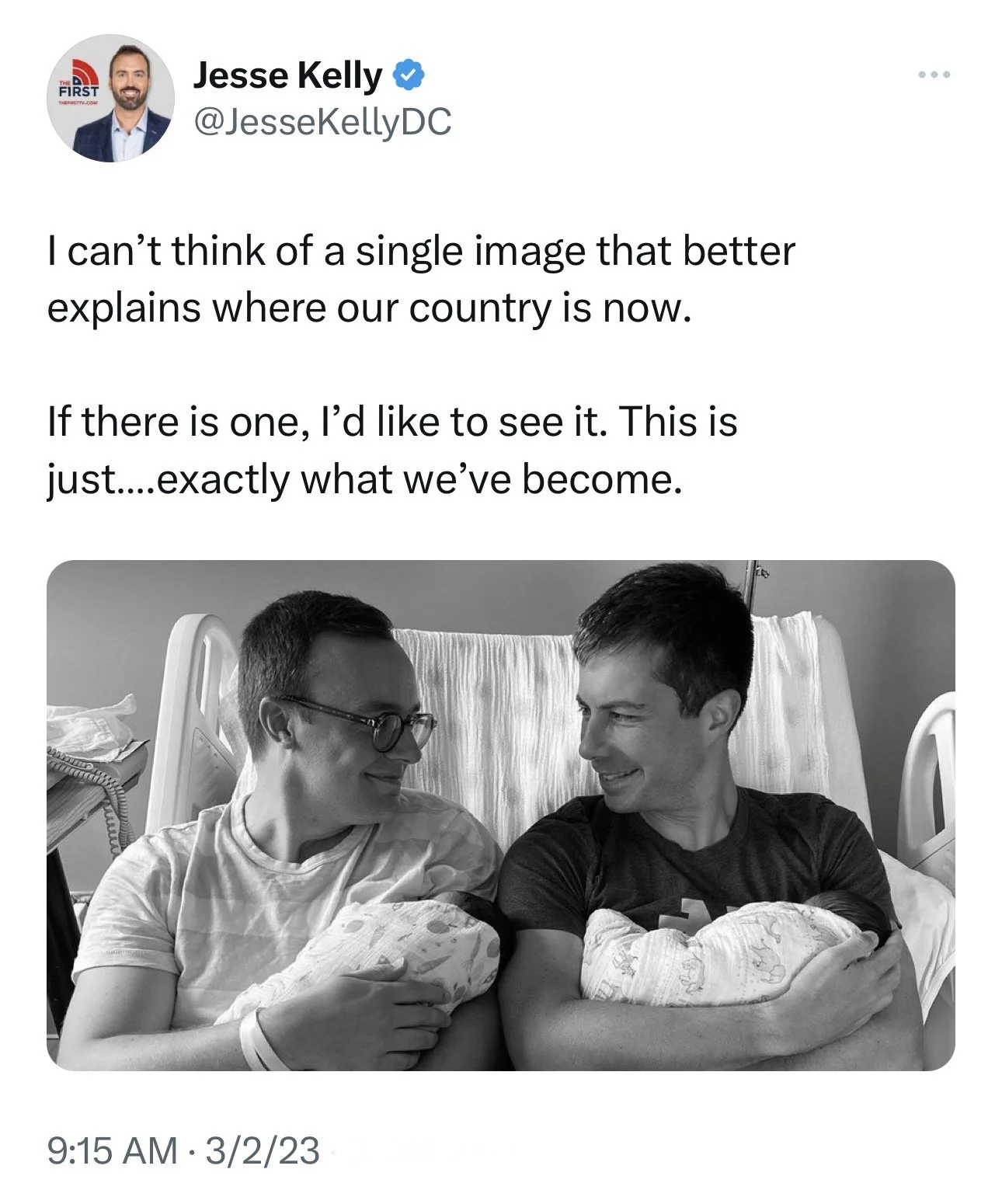Click "The First" logo inside the avatar
The image size is (1002, 1204).
point(76,85)
